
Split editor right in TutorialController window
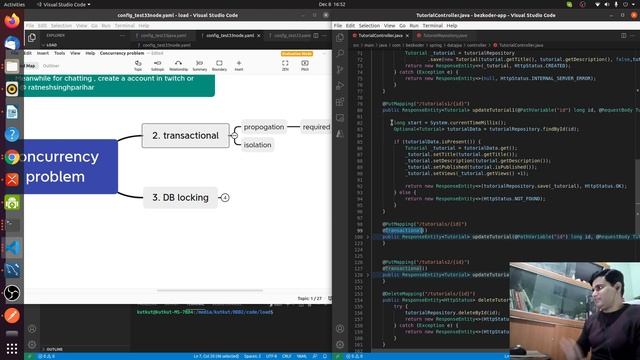[623, 36]
